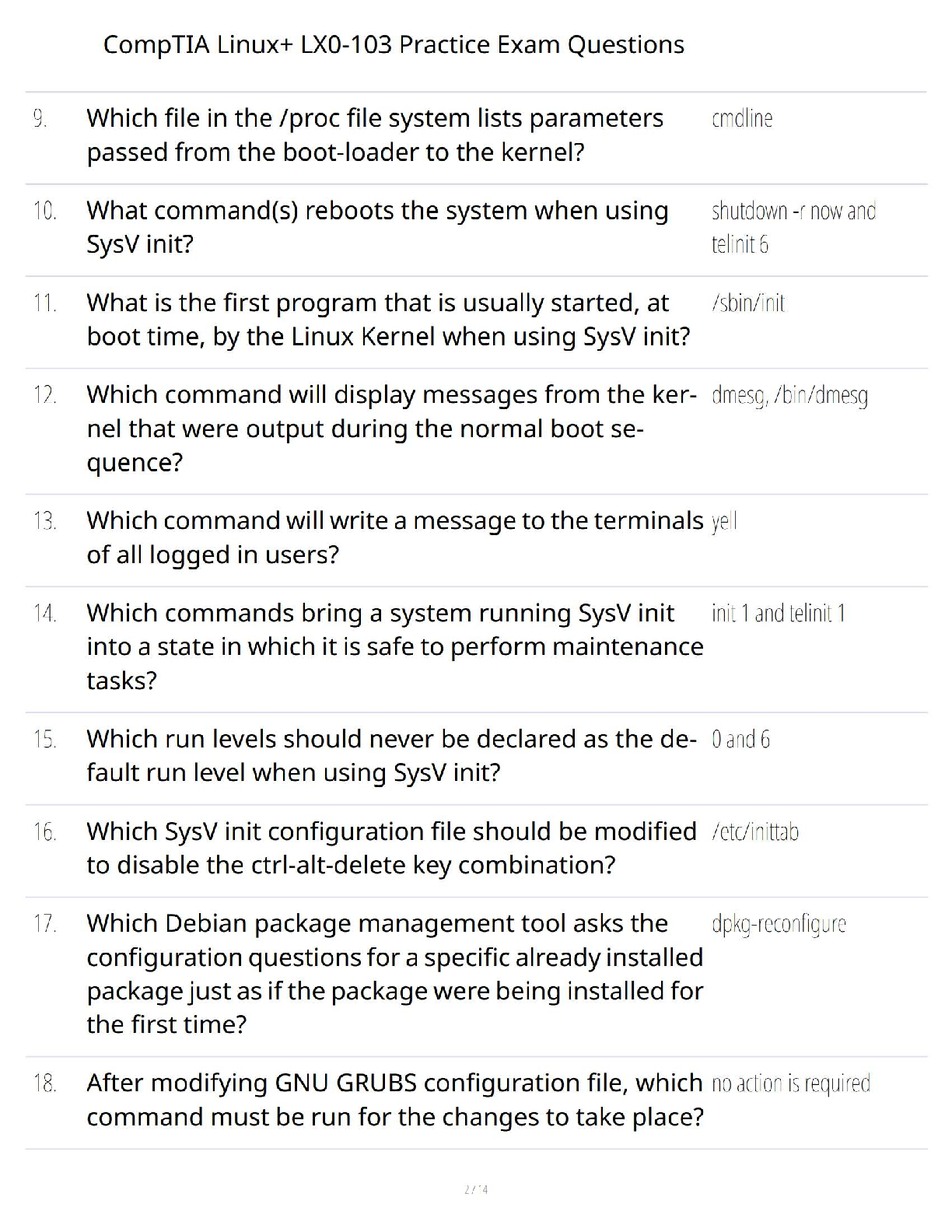Click the 'cmdline' answer text
This screenshot has height=1232, width=952.
pyautogui.click(x=742, y=119)
